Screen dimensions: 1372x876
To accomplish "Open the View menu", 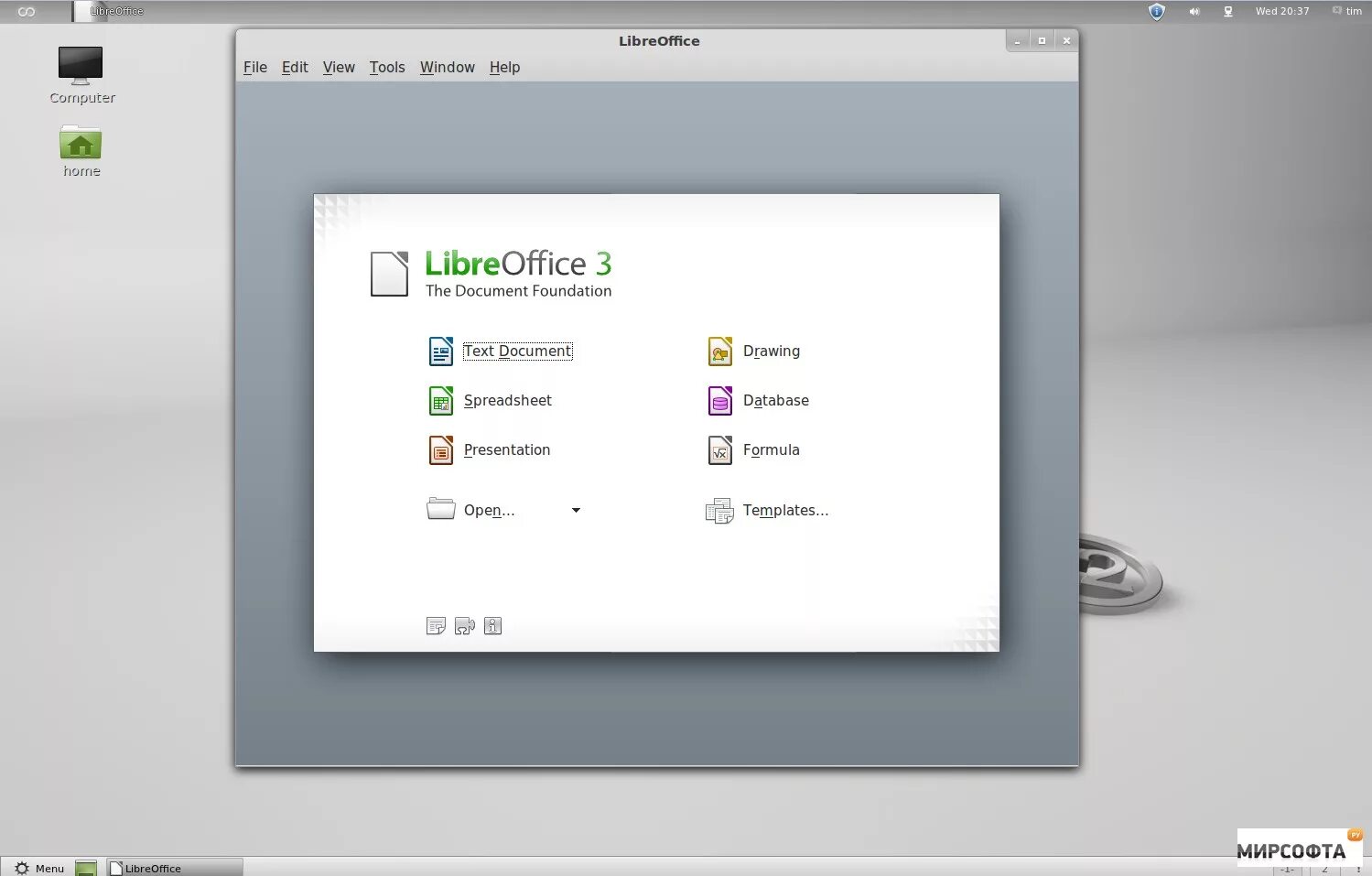I will click(339, 67).
